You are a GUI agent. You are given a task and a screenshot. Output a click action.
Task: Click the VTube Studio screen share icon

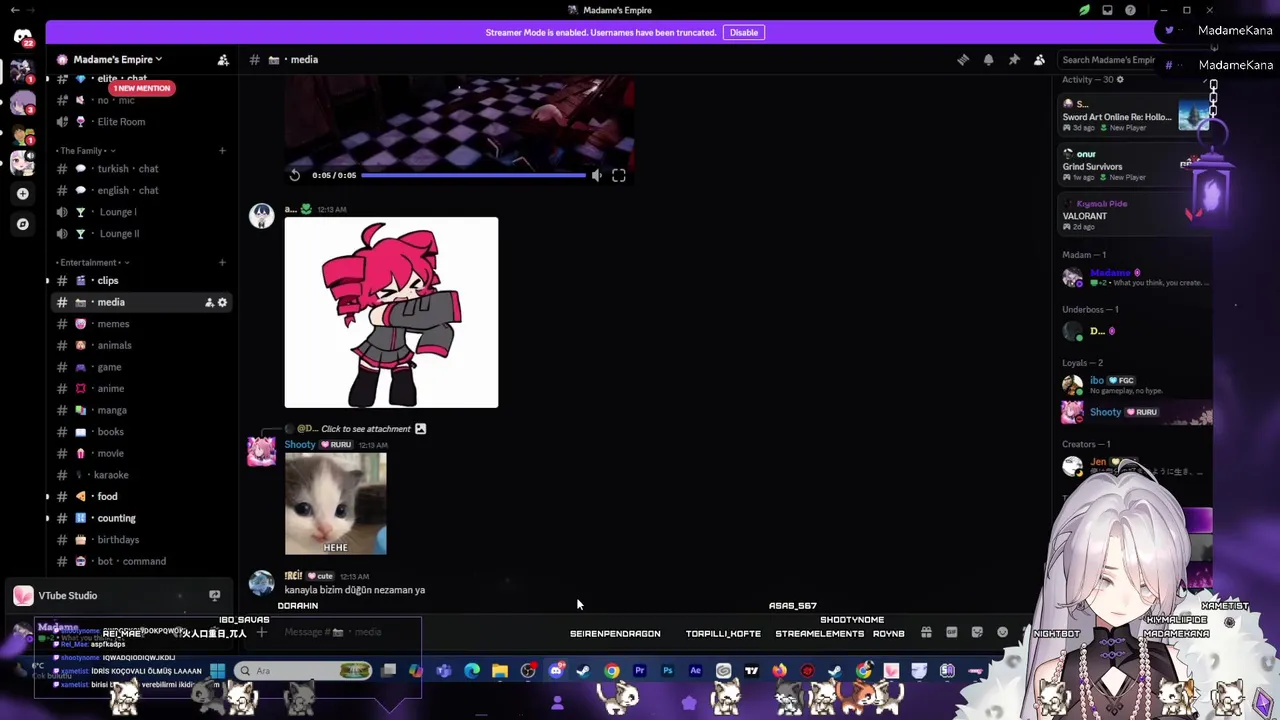pyautogui.click(x=214, y=595)
